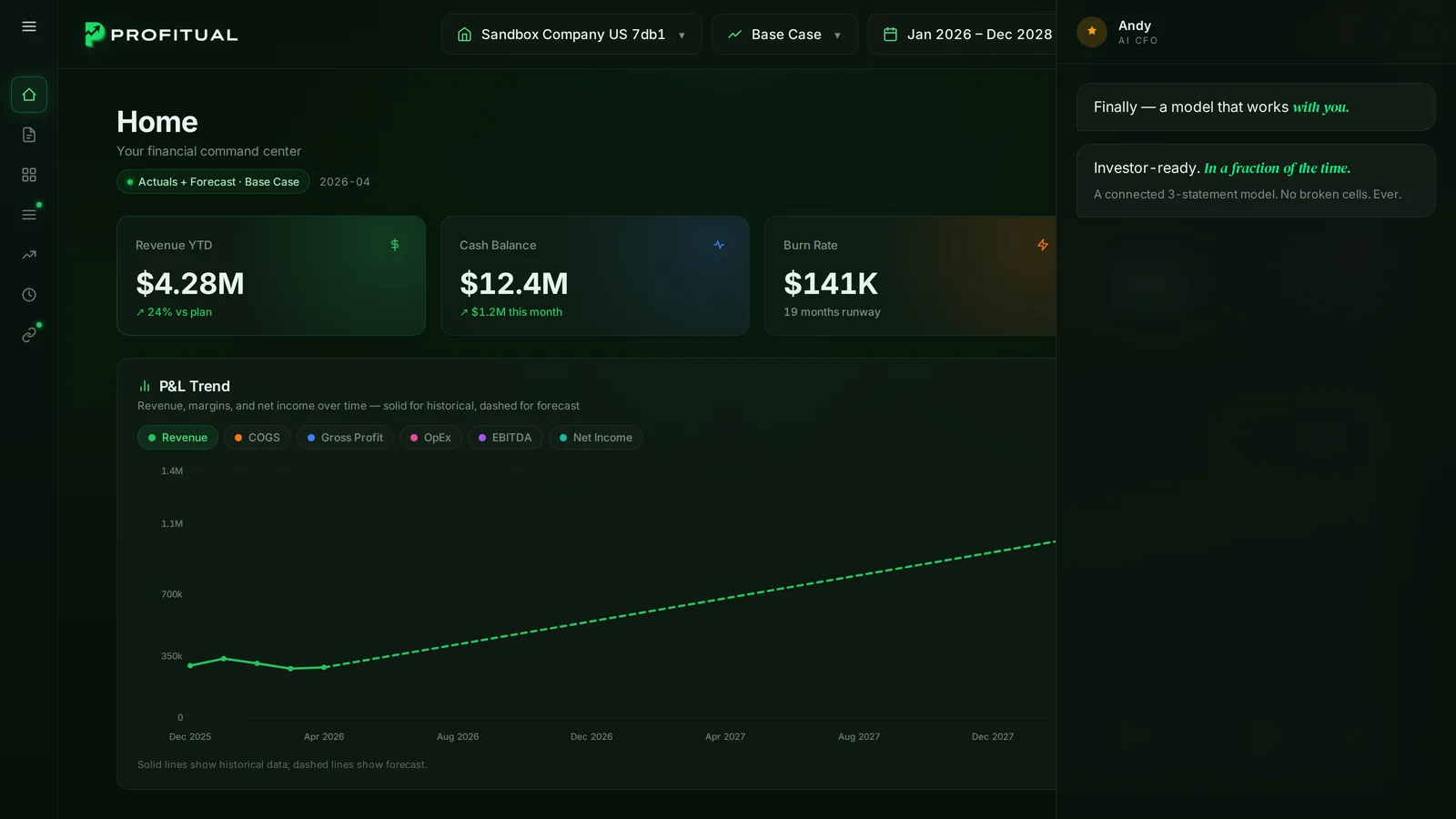Click the Actuals + Forecast · Base Case badge
The height and width of the screenshot is (819, 1456).
(x=213, y=182)
